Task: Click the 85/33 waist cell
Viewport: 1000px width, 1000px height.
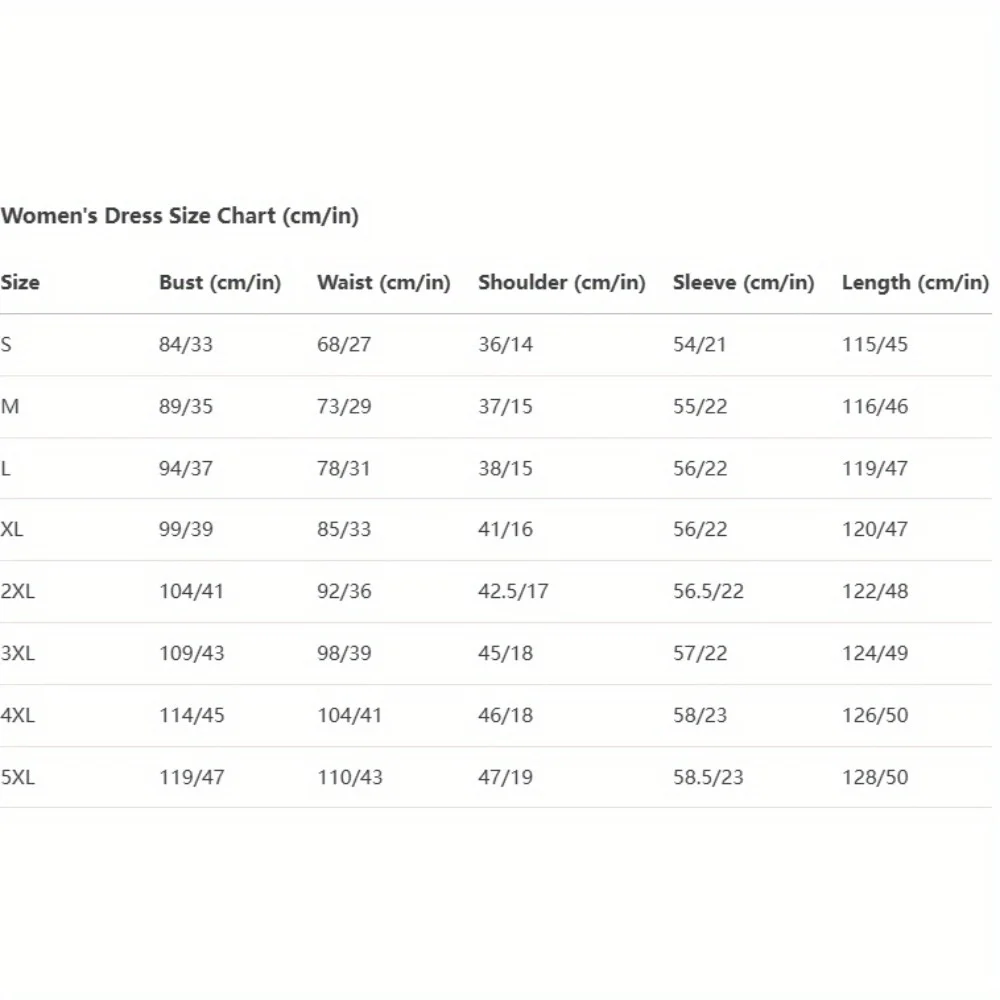Action: coord(344,529)
